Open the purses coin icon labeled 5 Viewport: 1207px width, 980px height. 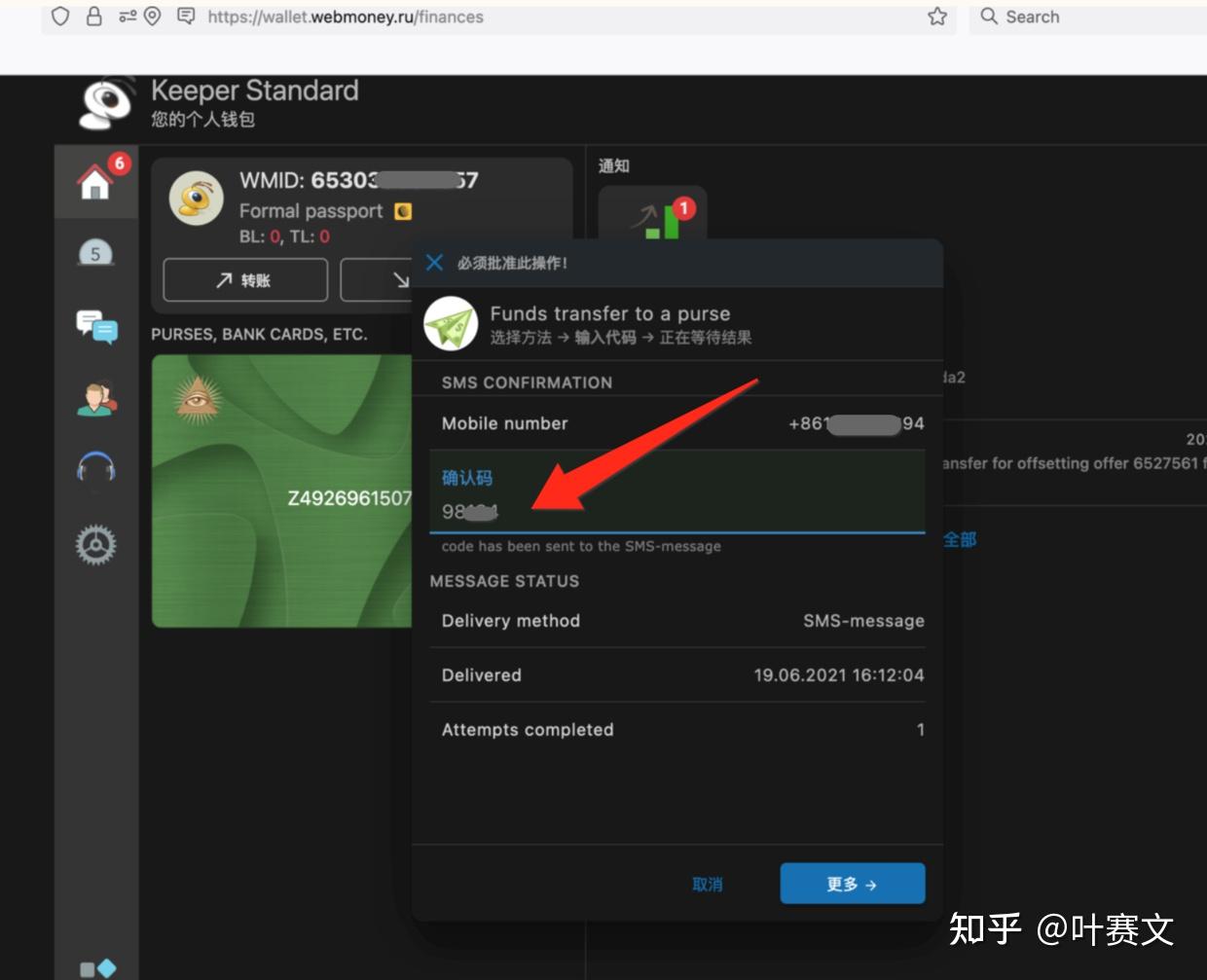click(x=95, y=253)
